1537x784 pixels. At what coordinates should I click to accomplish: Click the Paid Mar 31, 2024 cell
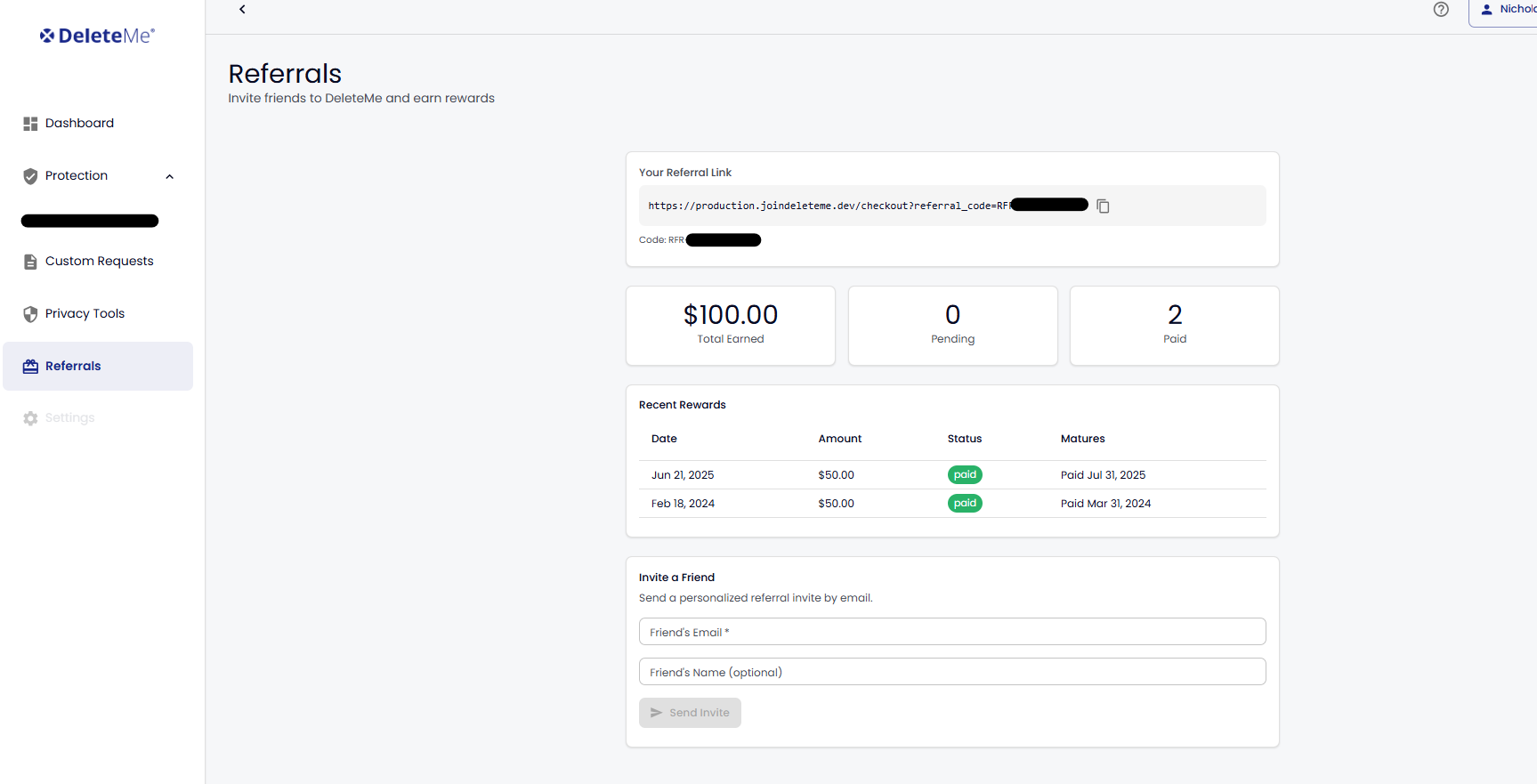pyautogui.click(x=1106, y=504)
